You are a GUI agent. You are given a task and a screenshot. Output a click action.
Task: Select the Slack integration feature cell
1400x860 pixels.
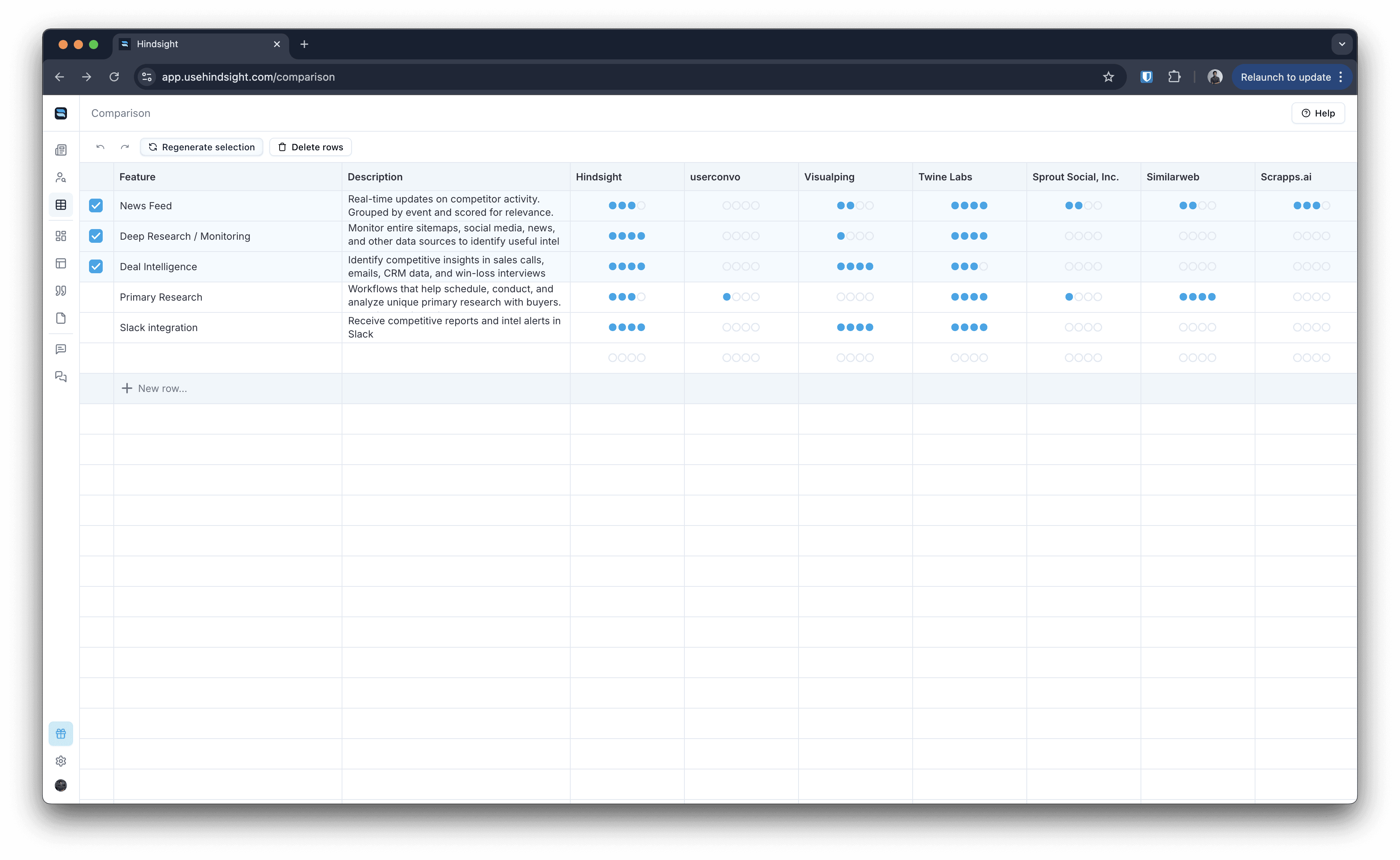[228, 328]
